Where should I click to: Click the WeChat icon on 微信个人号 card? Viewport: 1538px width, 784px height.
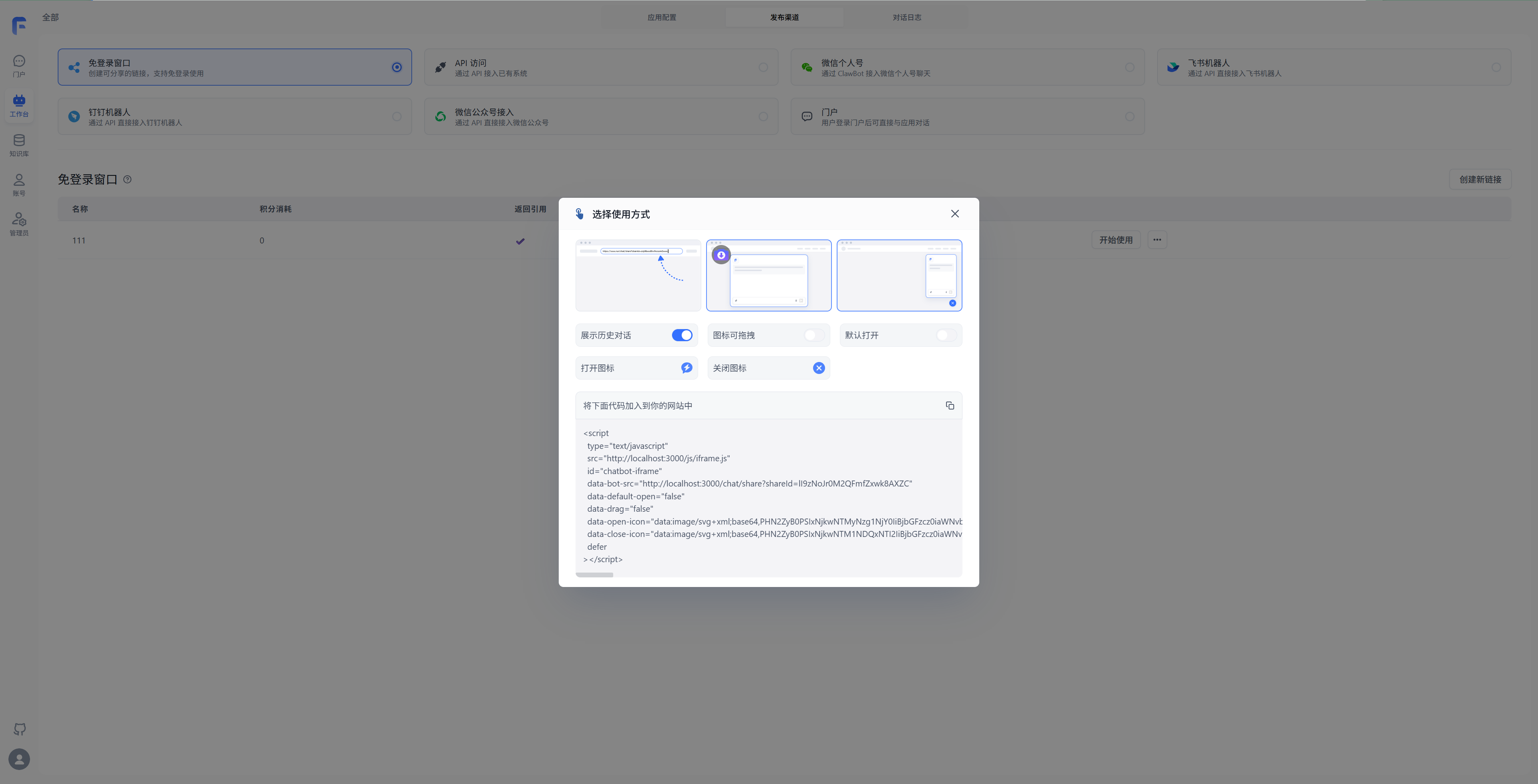pyautogui.click(x=807, y=68)
